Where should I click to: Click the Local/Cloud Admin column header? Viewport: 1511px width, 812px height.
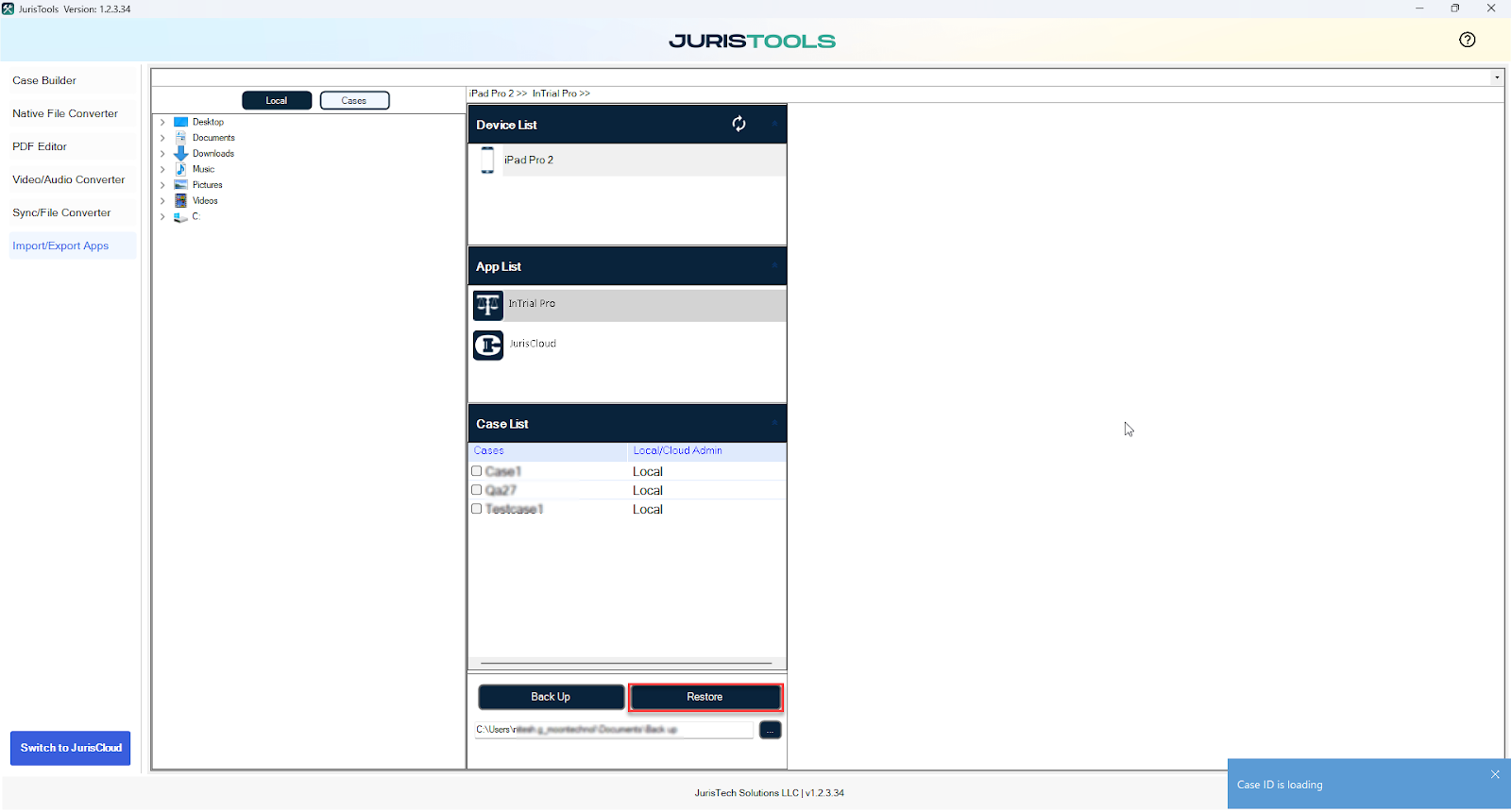(706, 451)
